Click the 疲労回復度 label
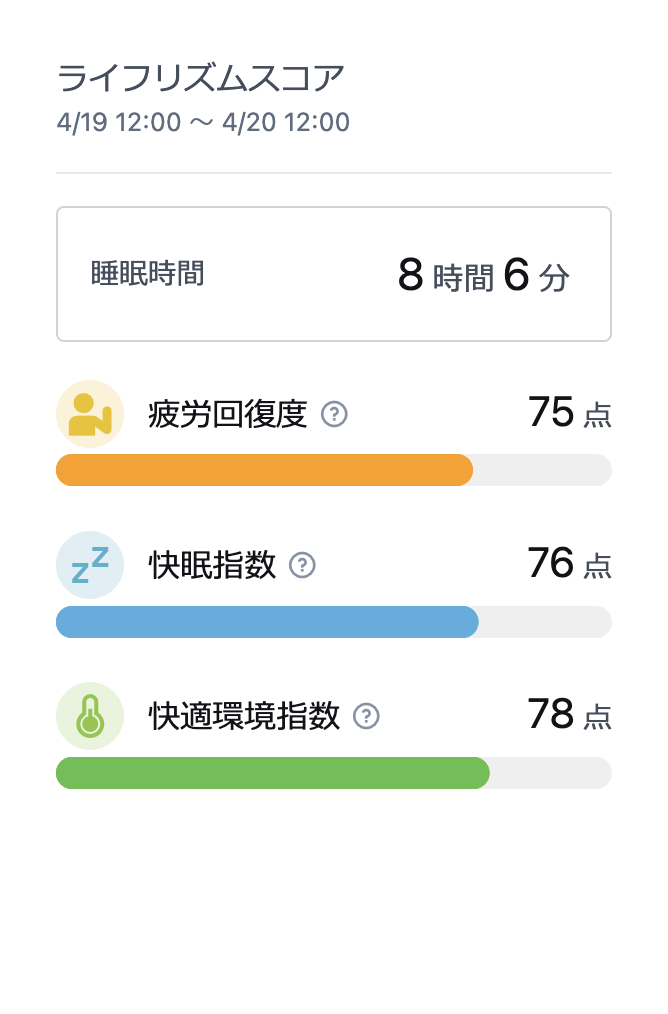The image size is (668, 1014). coord(228,415)
